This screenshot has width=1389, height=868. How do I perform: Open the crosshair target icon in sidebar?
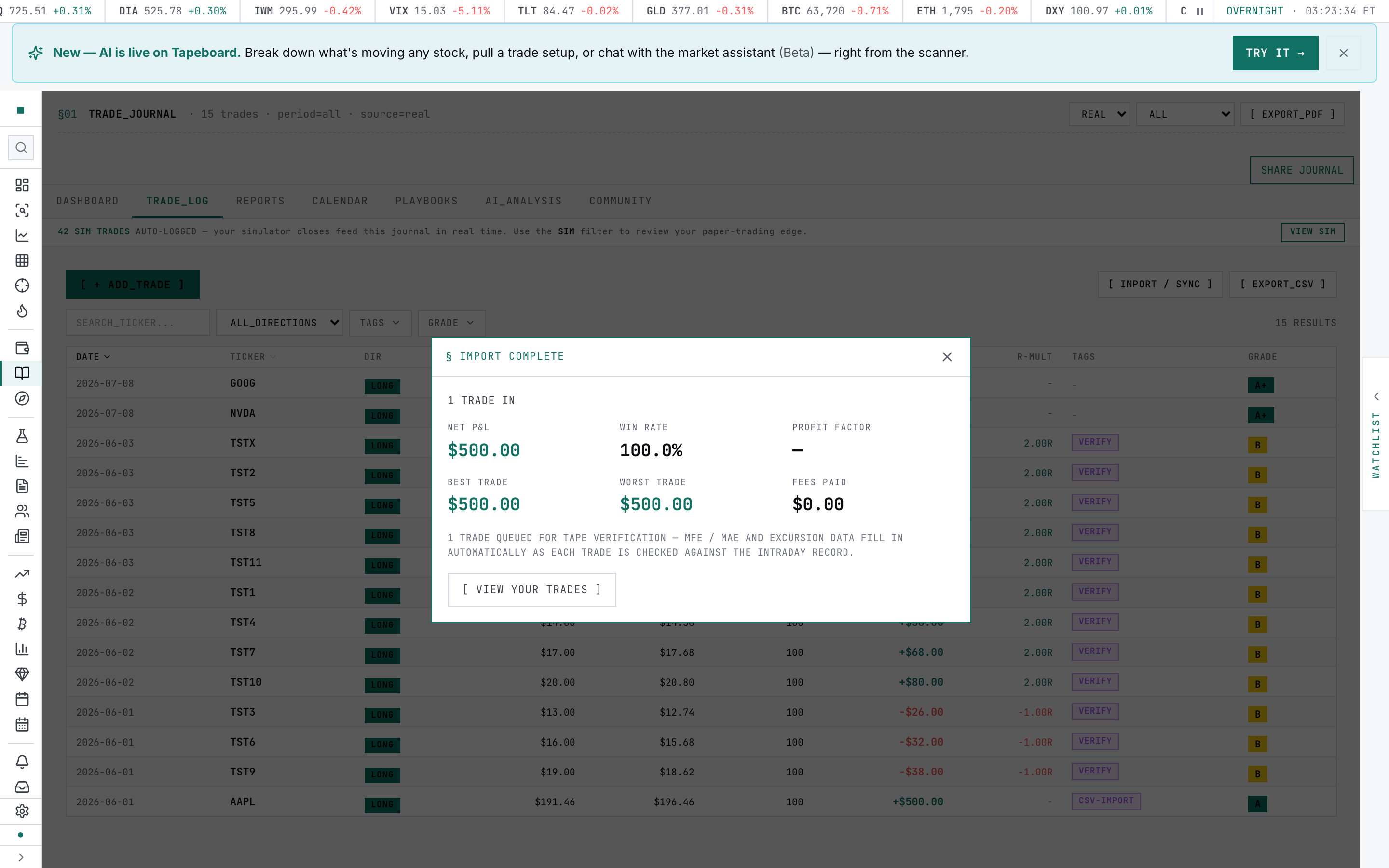(22, 285)
